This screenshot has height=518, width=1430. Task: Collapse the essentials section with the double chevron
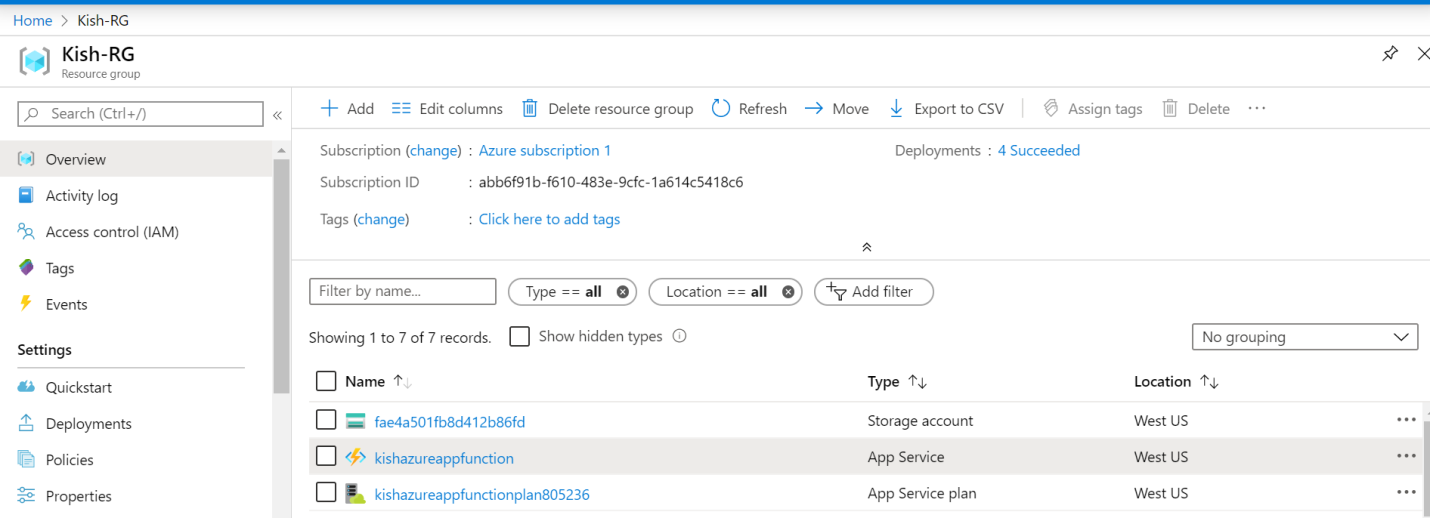coord(866,247)
